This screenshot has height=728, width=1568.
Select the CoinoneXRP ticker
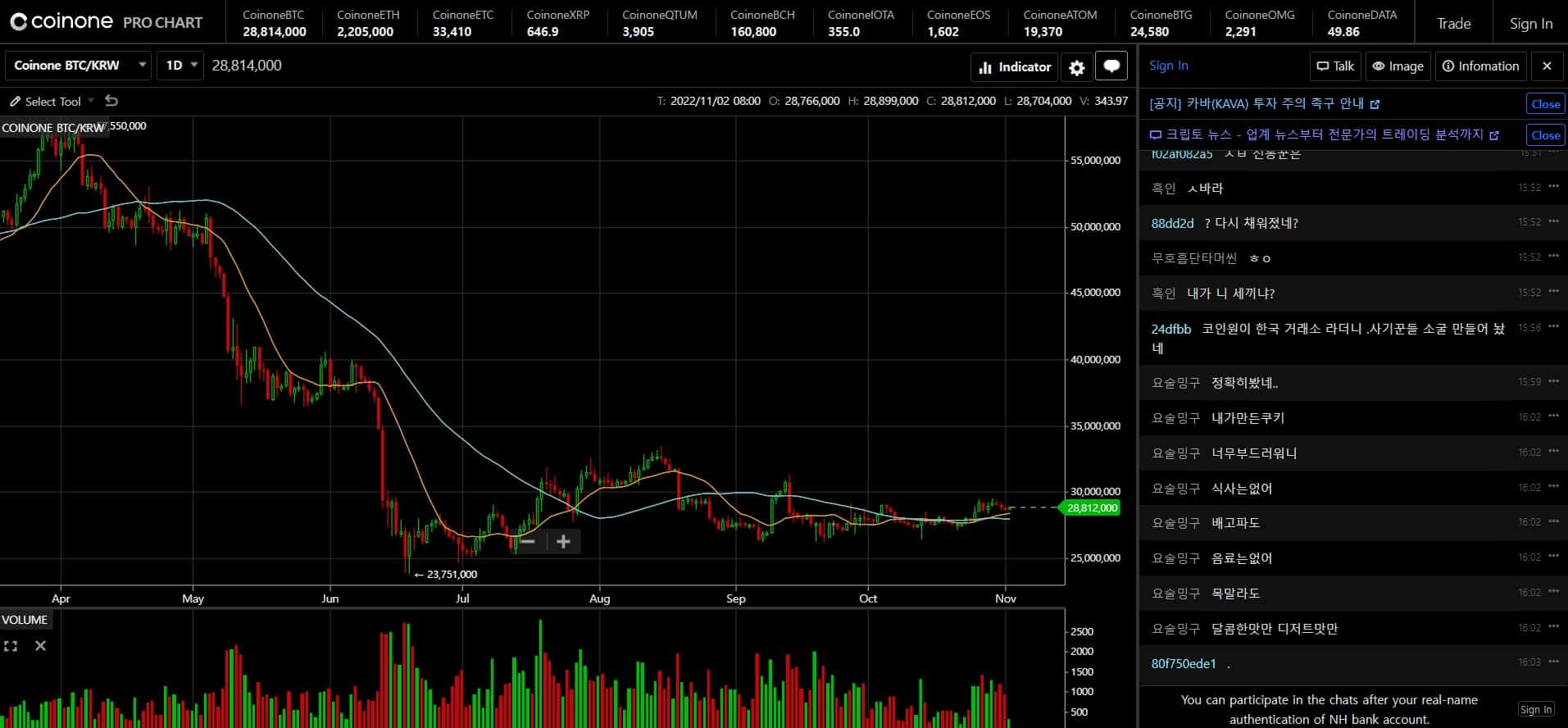[x=557, y=24]
